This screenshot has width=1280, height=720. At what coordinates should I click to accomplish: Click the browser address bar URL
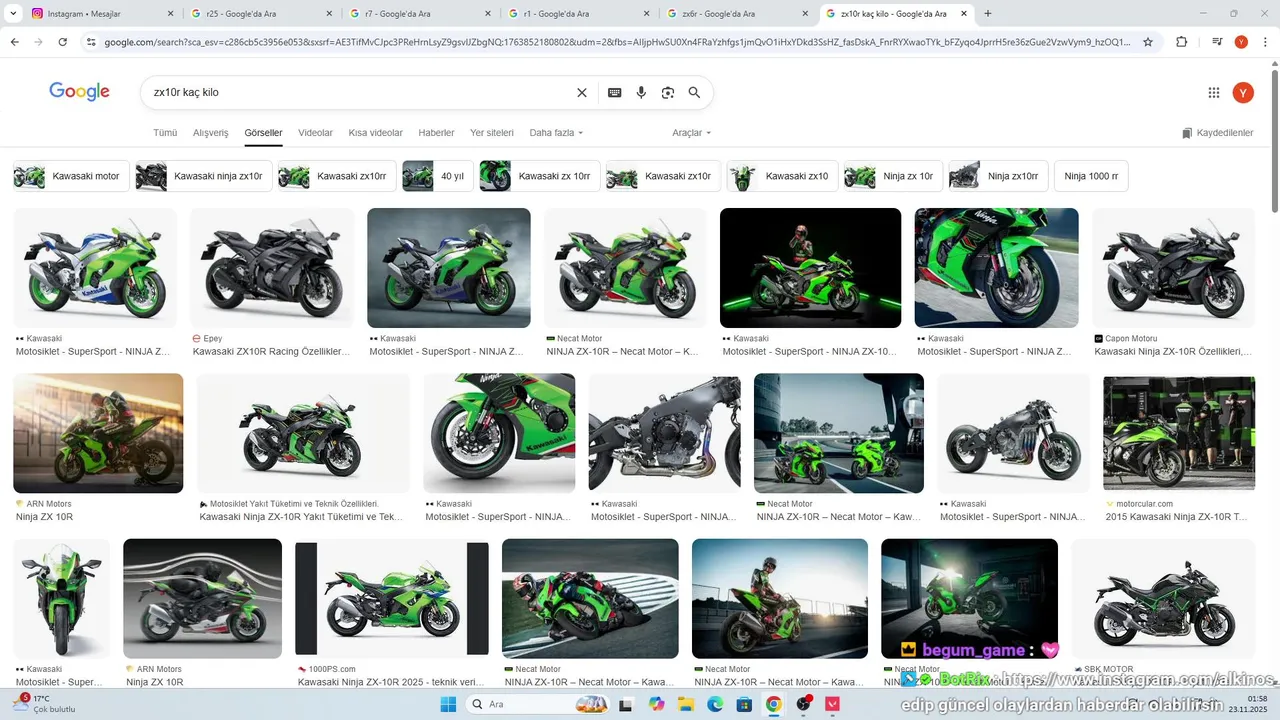coord(617,42)
